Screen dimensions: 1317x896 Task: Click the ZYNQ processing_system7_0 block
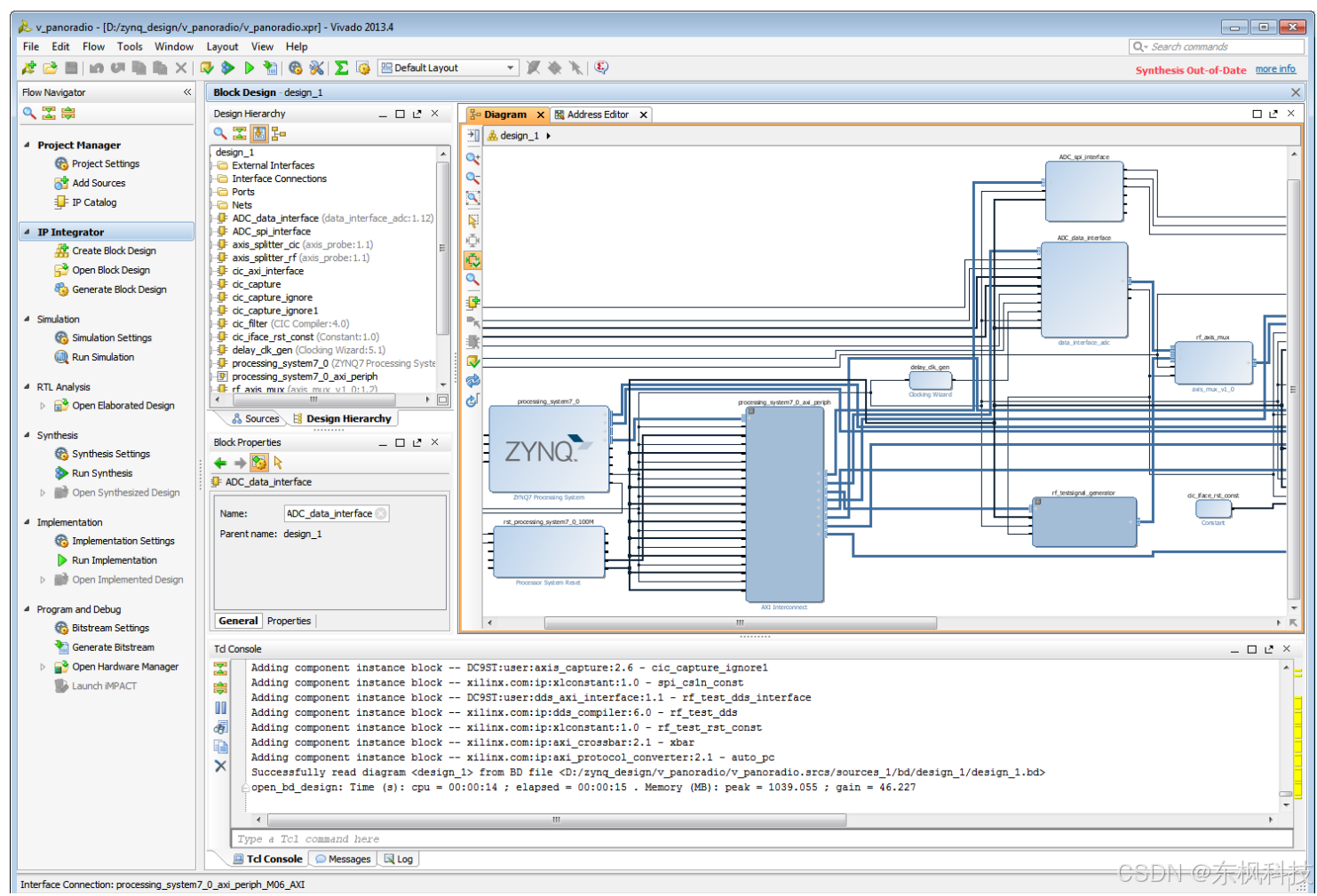[x=549, y=449]
